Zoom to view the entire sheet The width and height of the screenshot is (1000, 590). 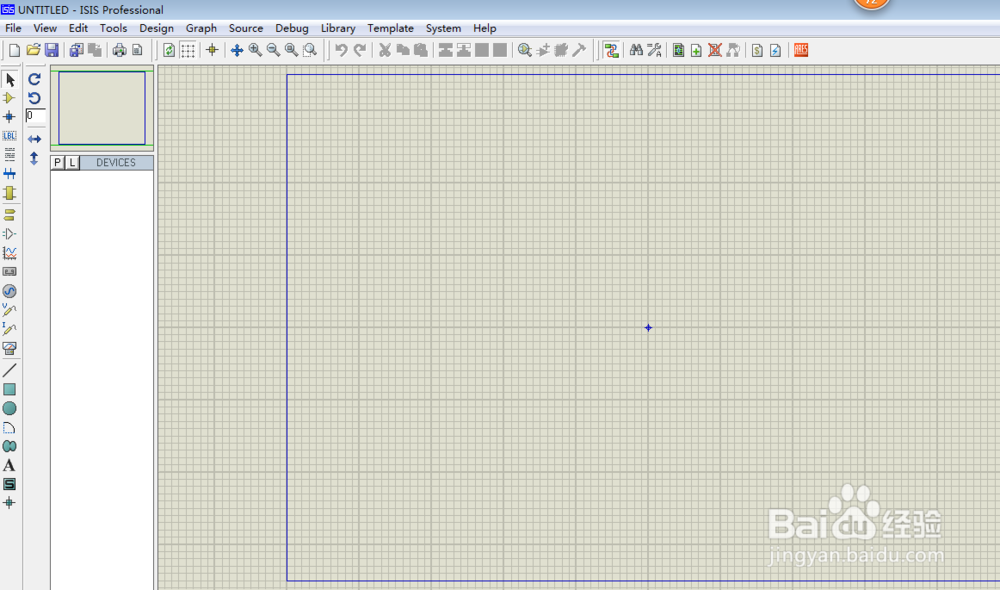(x=291, y=50)
